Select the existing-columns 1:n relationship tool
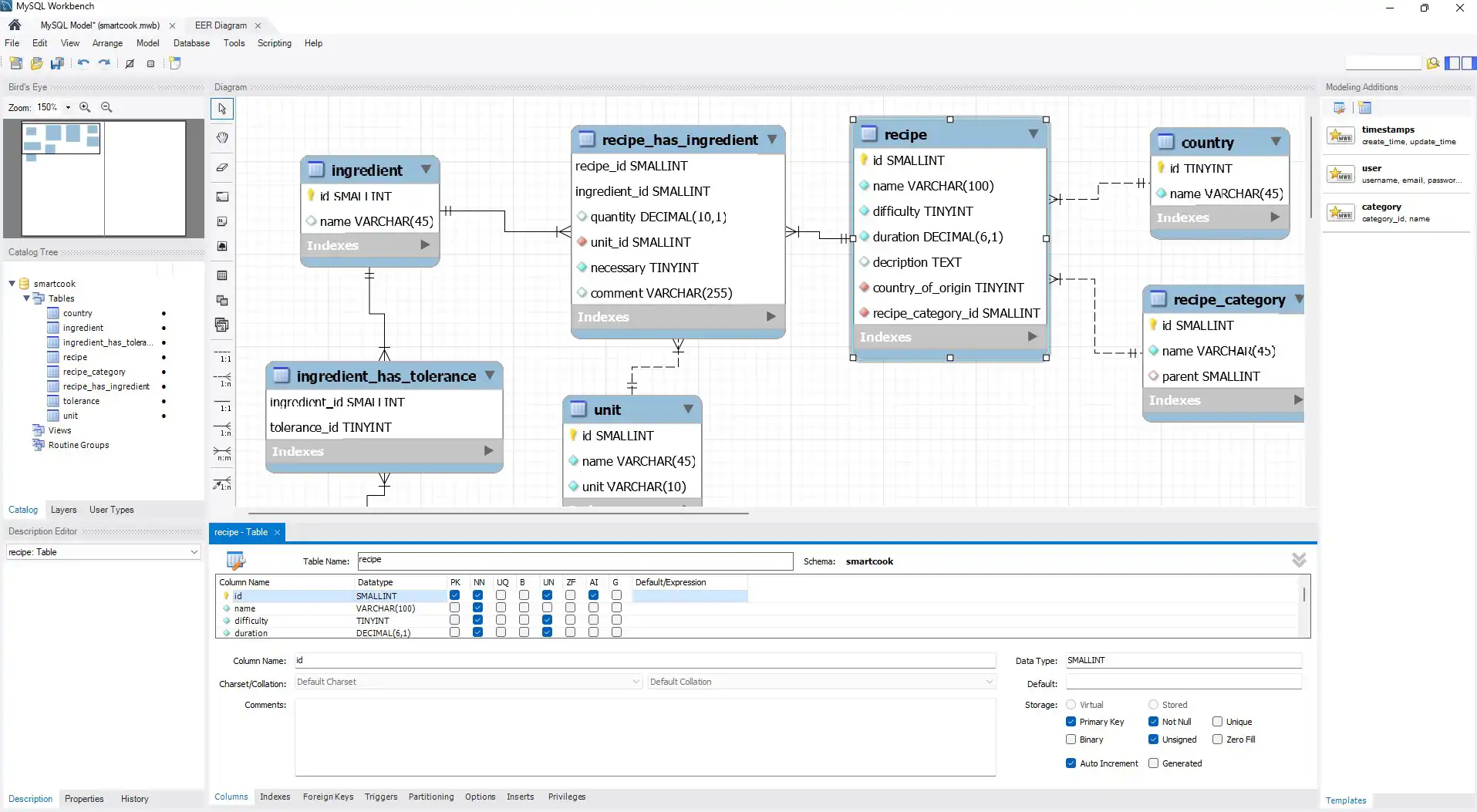Image resolution: width=1477 pixels, height=812 pixels. tap(223, 483)
